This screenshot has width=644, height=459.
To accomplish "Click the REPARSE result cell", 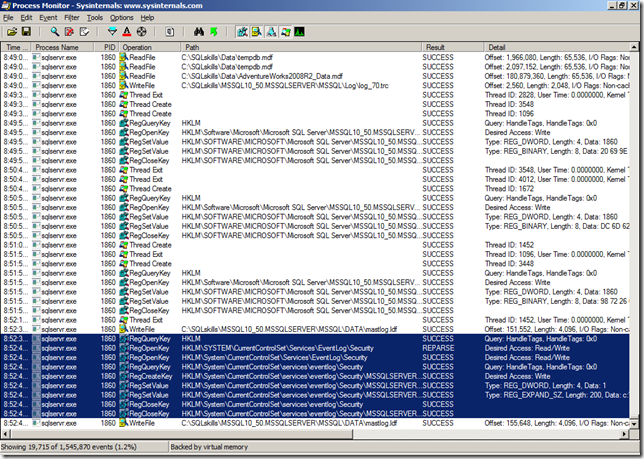I will coord(438,348).
